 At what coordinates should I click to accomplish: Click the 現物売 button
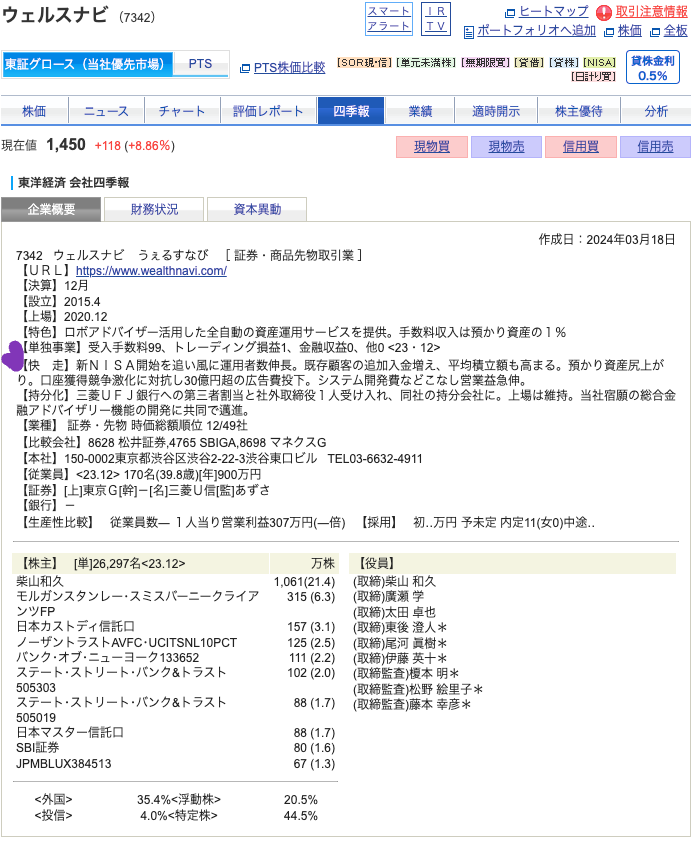point(506,147)
